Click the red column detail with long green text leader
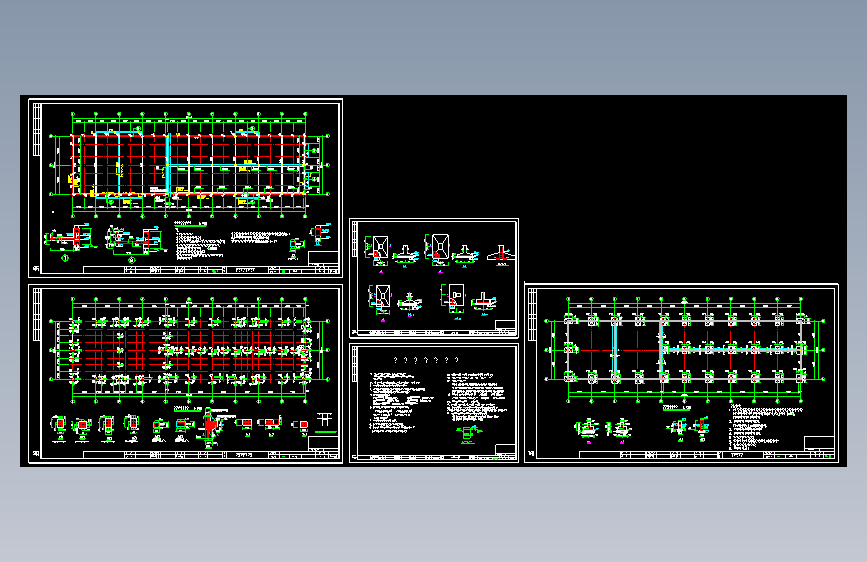Image resolution: width=867 pixels, height=562 pixels. coord(215,426)
